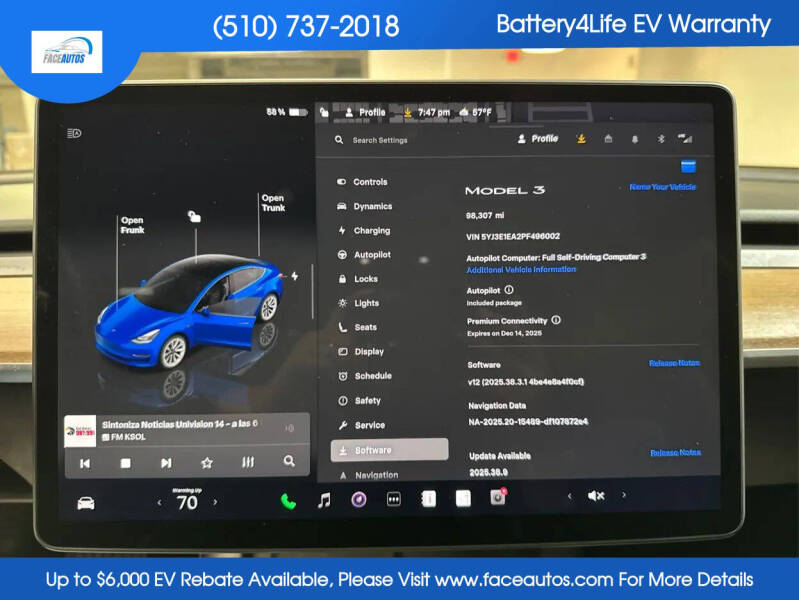Tap the blue badge icon above vehicle name
Image resolution: width=799 pixels, height=600 pixels.
[x=688, y=166]
